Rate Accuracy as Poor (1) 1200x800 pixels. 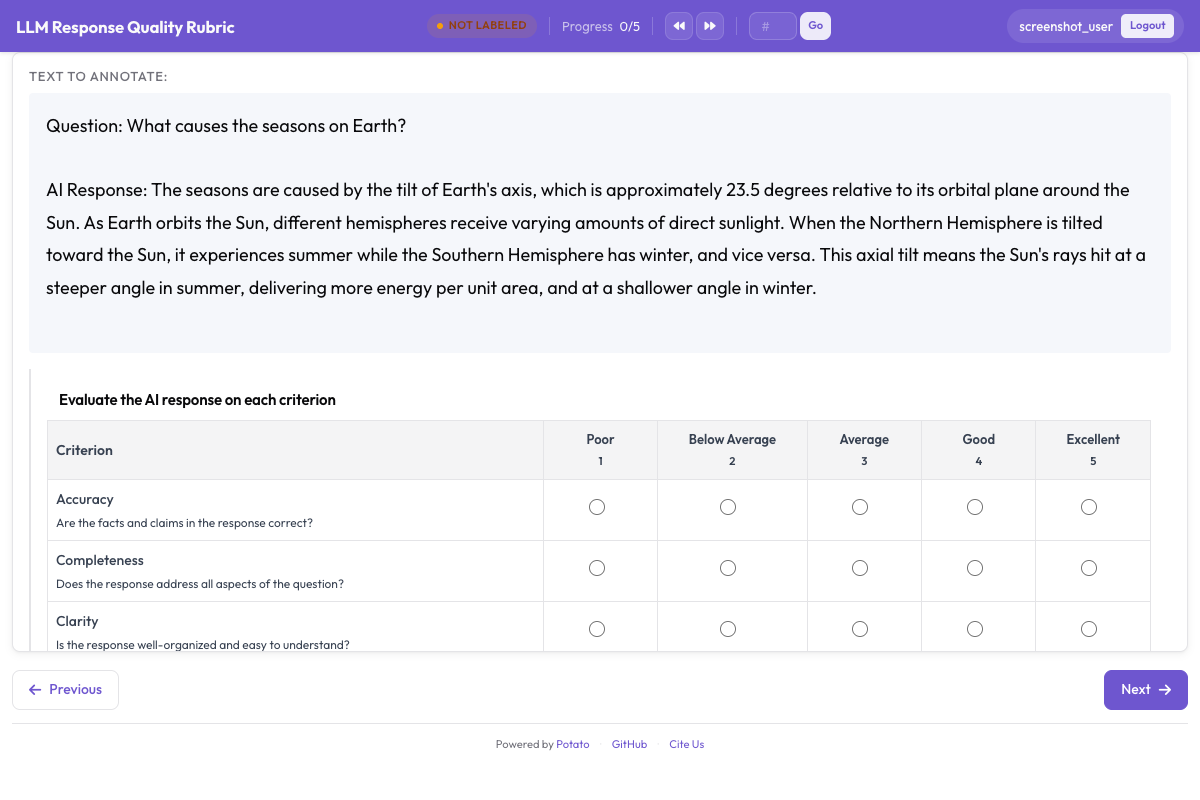click(597, 507)
